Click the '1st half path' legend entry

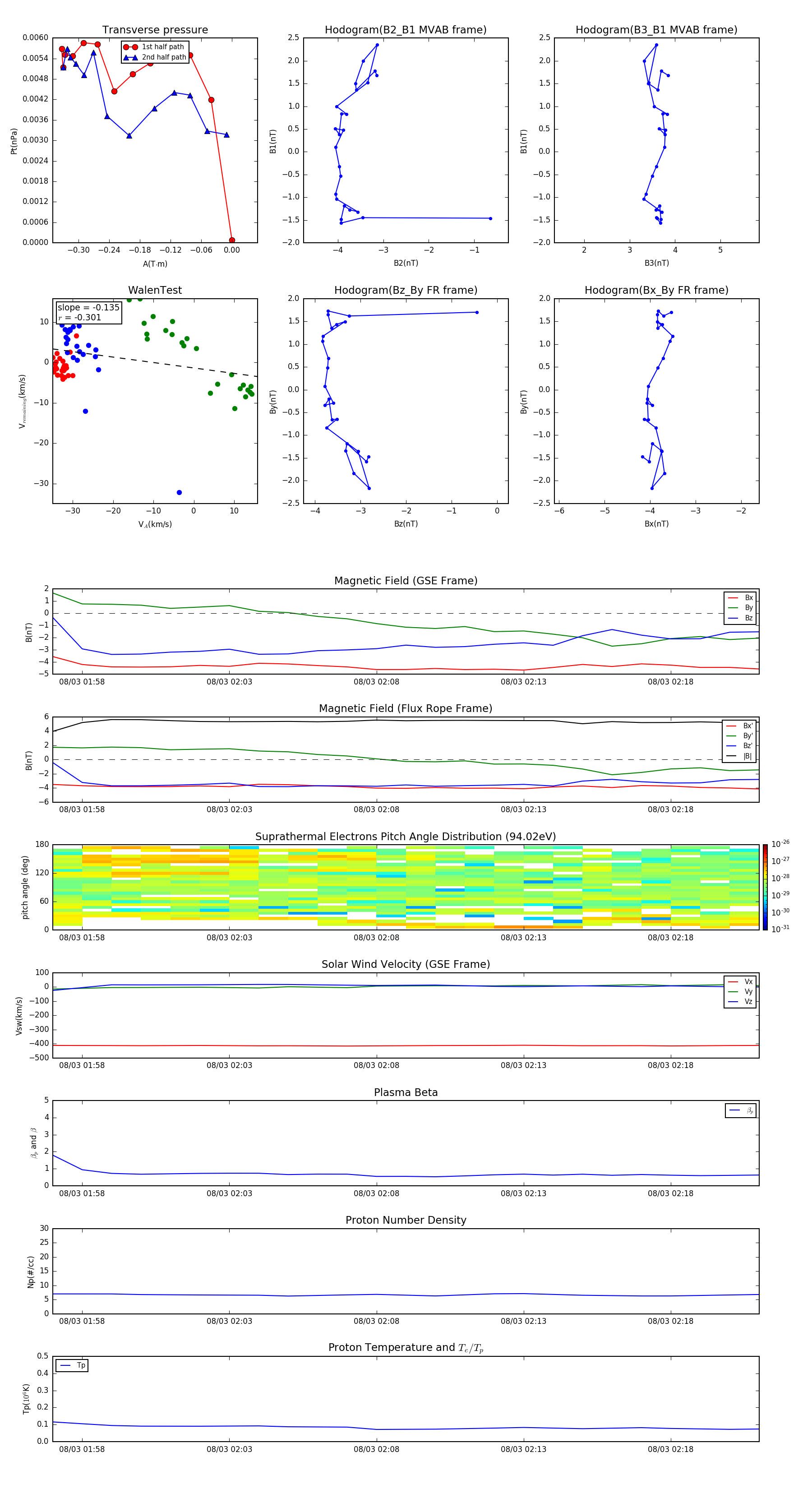click(x=154, y=47)
